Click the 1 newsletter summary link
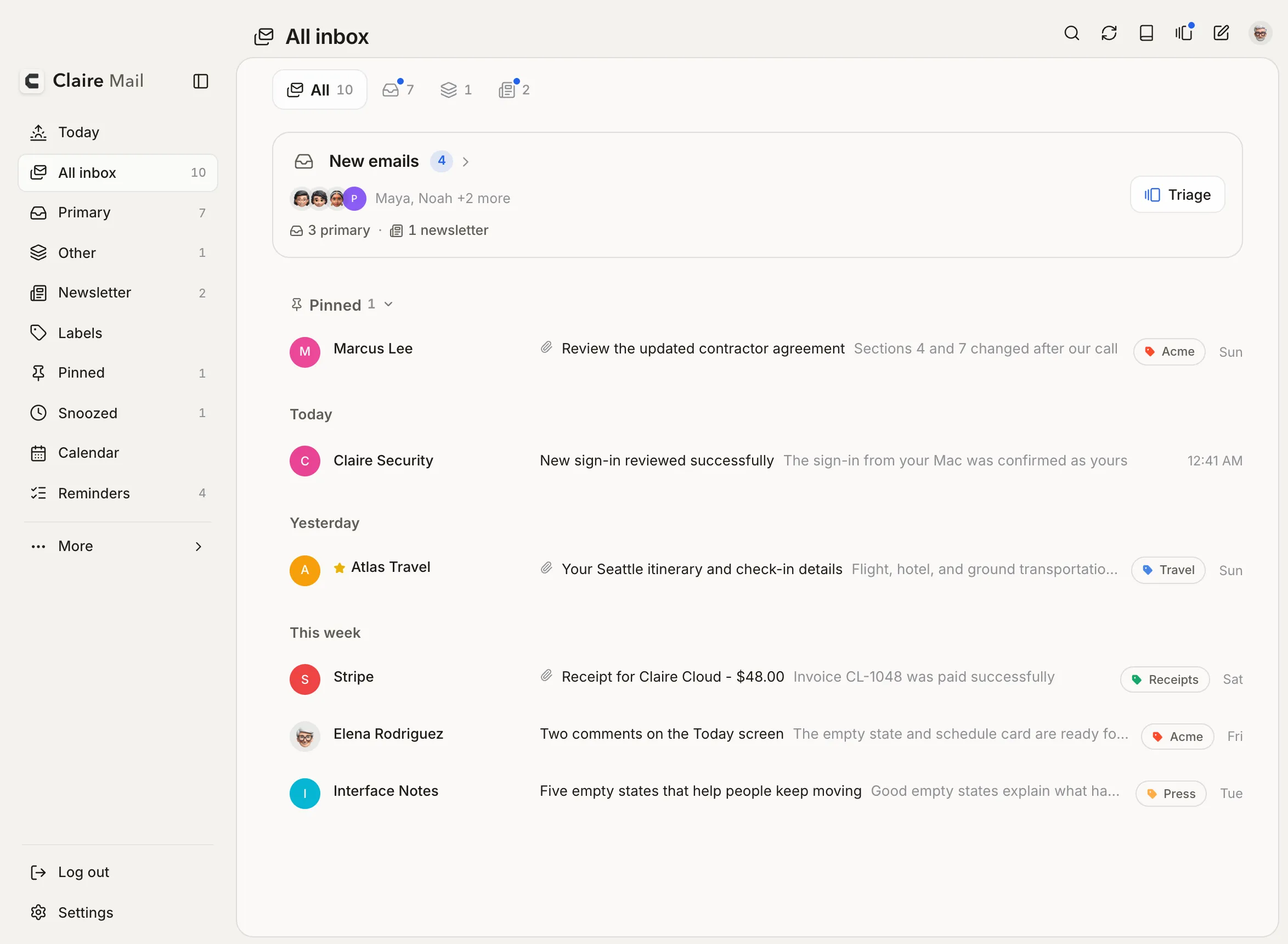The height and width of the screenshot is (944, 1288). 439,231
